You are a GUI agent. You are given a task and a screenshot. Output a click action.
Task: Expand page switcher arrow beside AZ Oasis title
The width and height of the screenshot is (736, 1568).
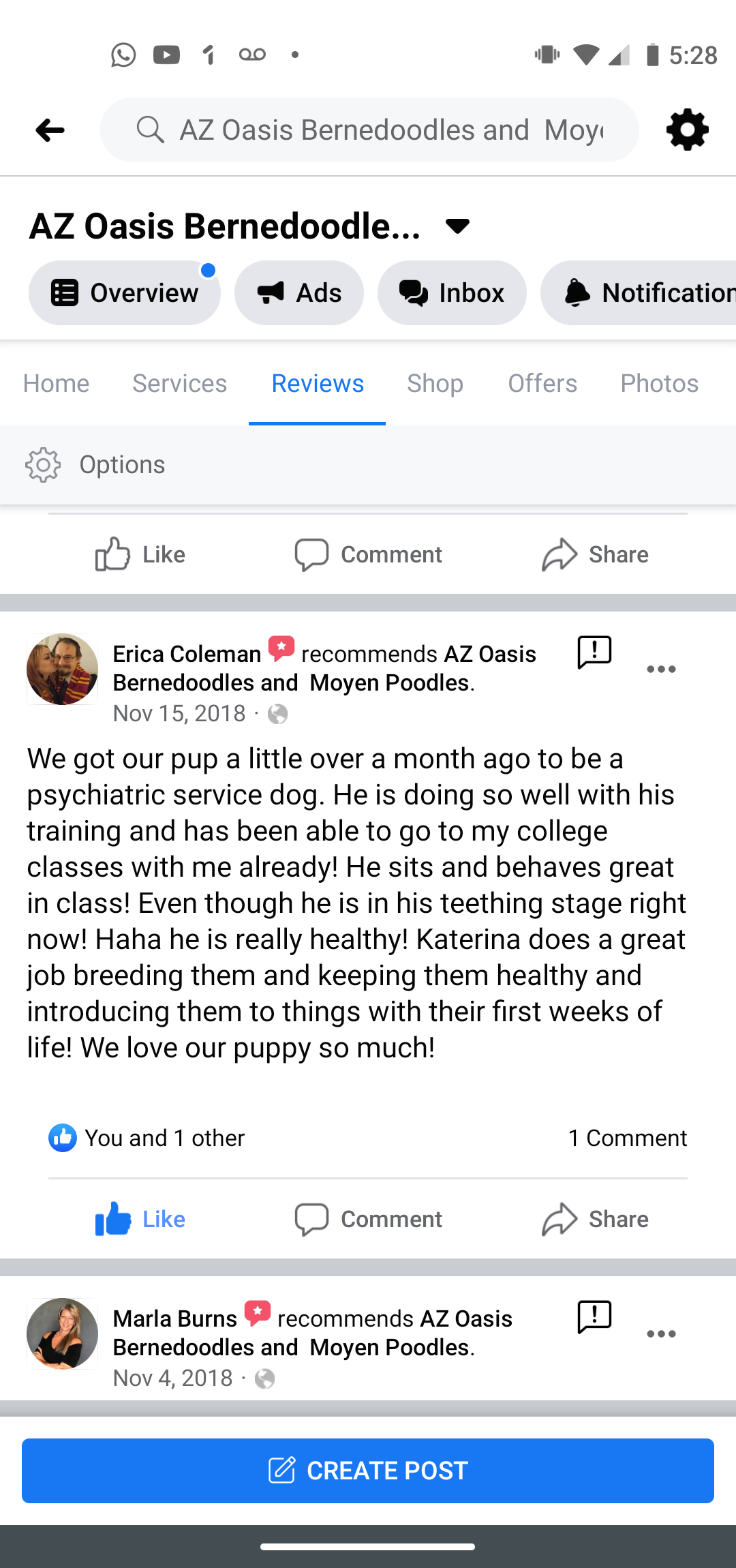pos(457,226)
